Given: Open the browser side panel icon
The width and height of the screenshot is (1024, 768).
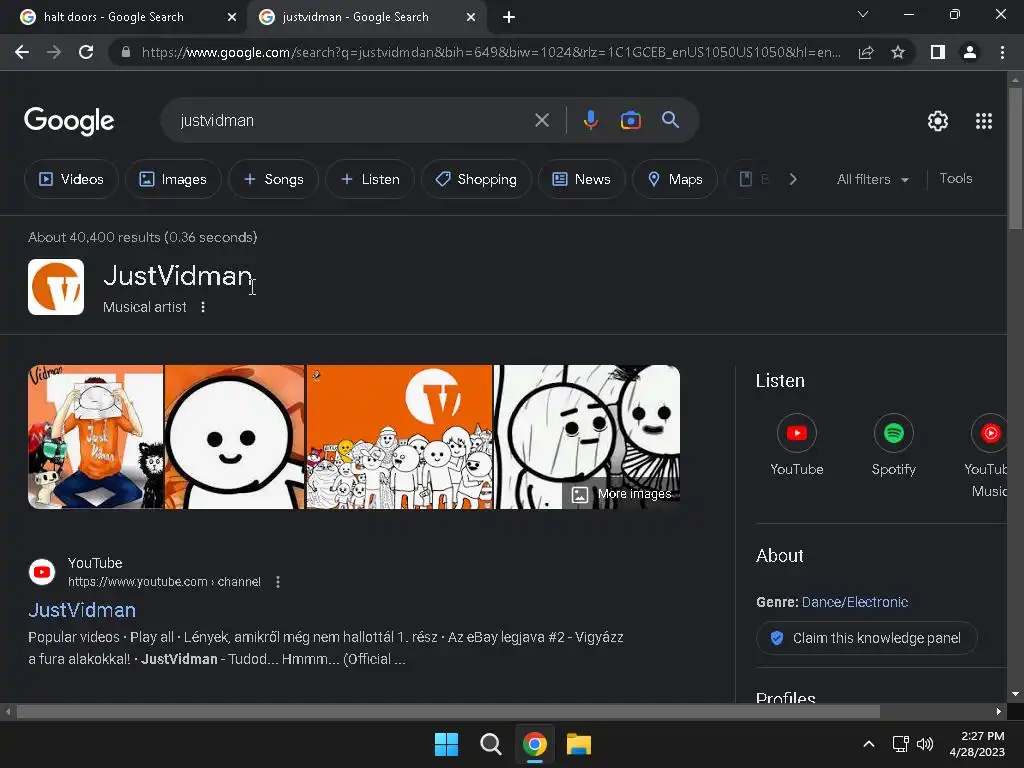Looking at the screenshot, I should point(938,52).
